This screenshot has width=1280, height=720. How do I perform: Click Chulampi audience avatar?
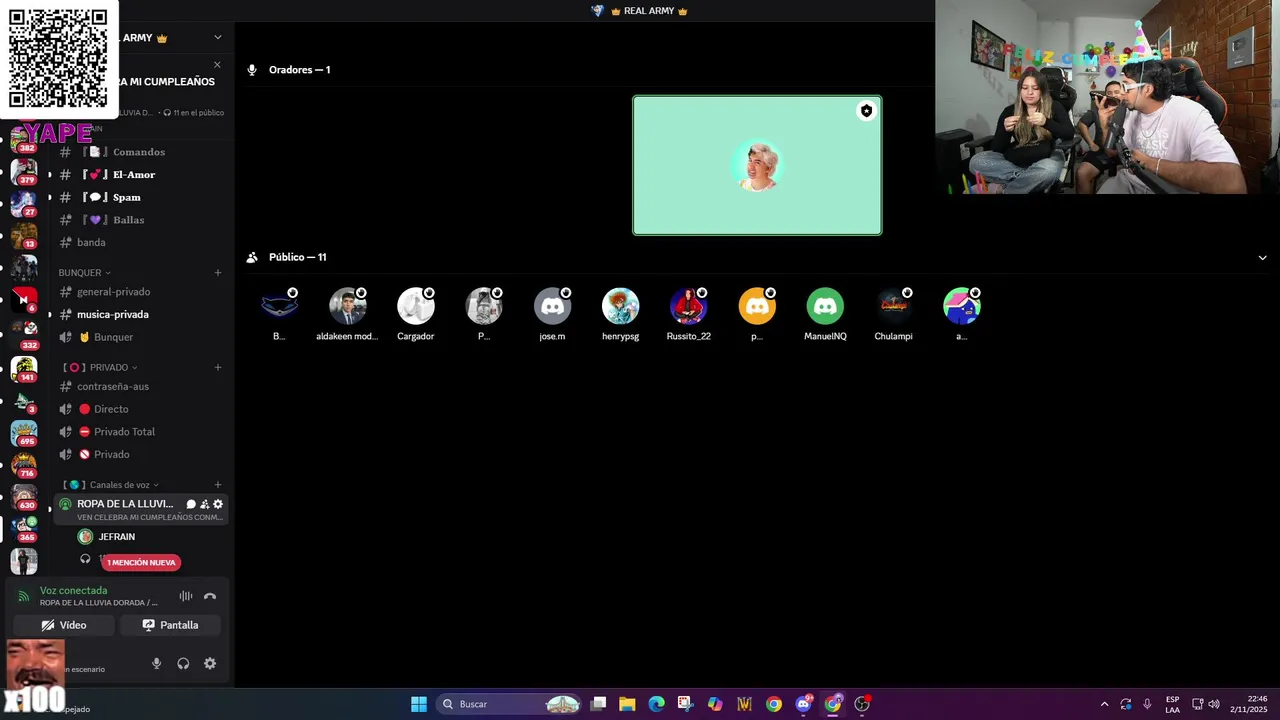click(x=893, y=306)
